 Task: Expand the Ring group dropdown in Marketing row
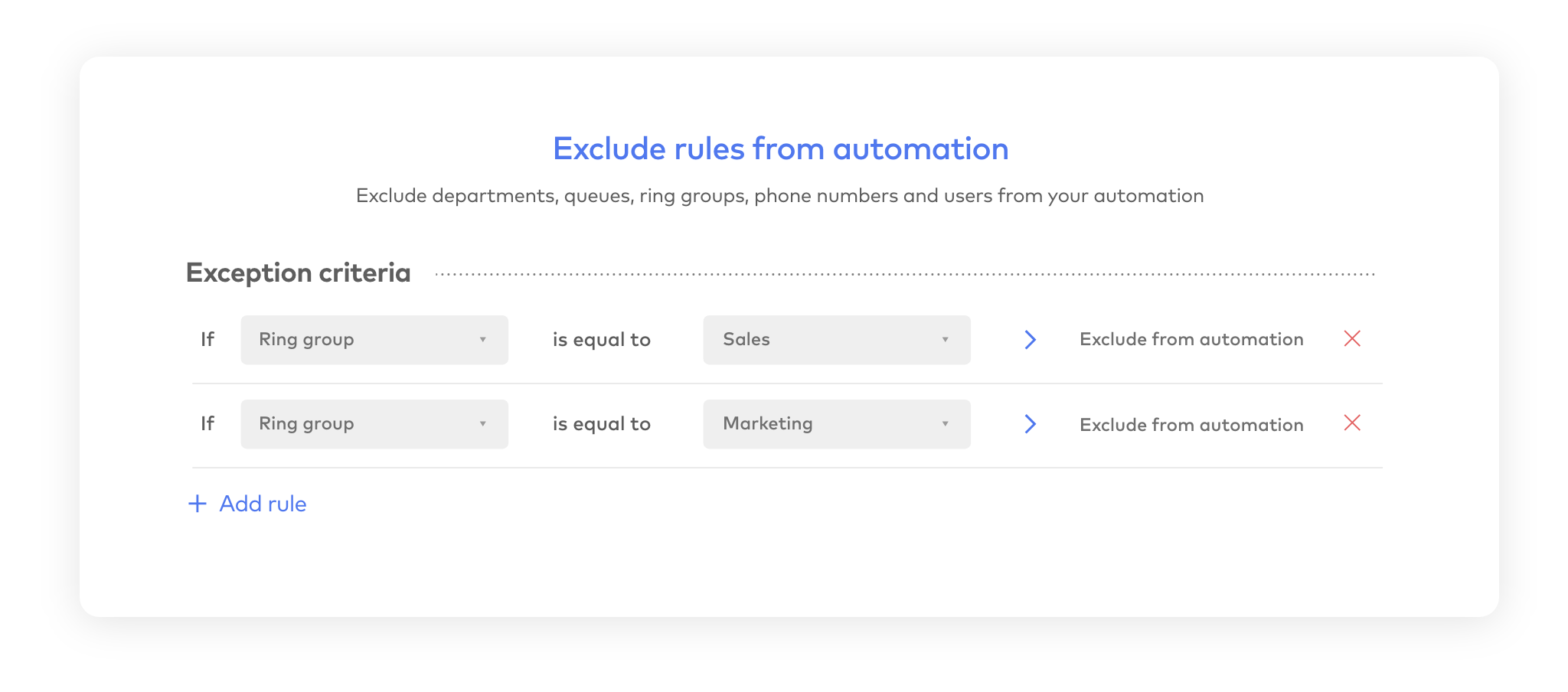tap(374, 424)
